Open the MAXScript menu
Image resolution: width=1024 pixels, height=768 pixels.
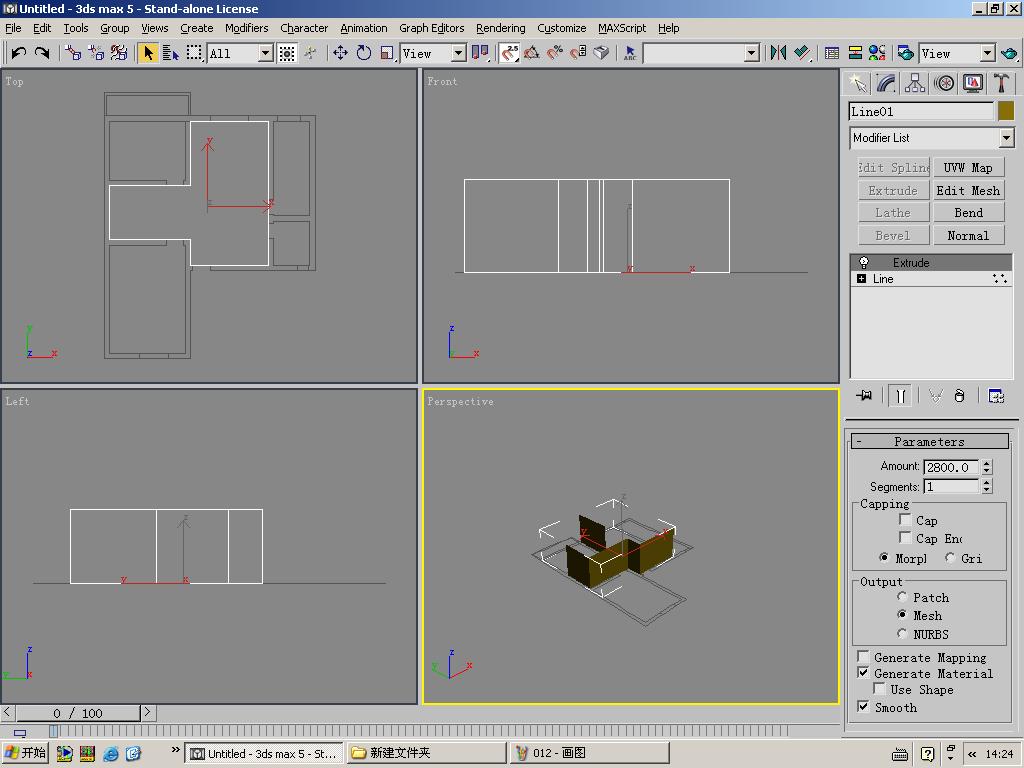tap(622, 28)
